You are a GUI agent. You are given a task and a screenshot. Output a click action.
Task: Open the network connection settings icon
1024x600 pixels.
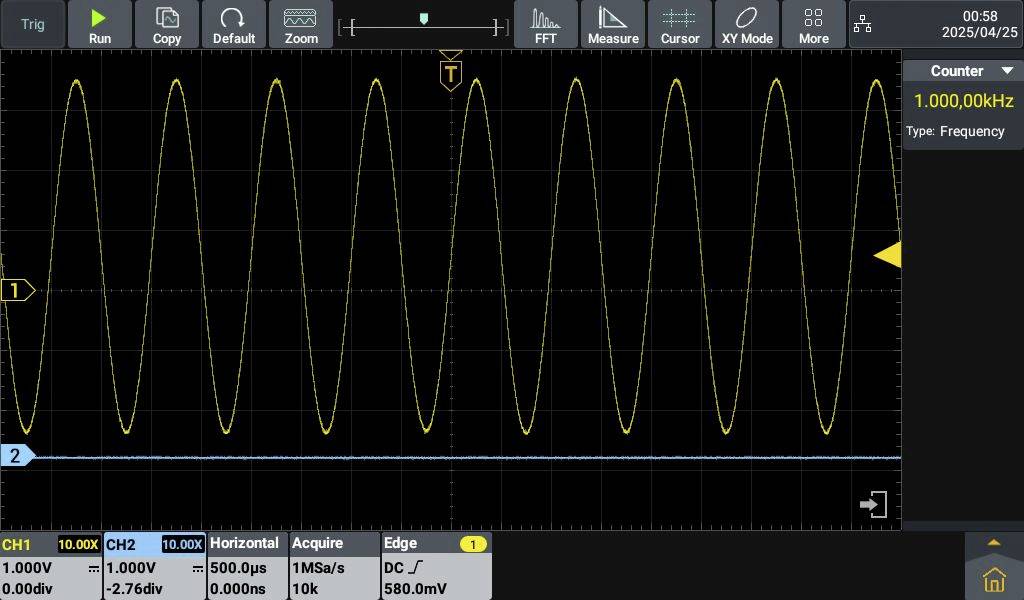tap(865, 24)
